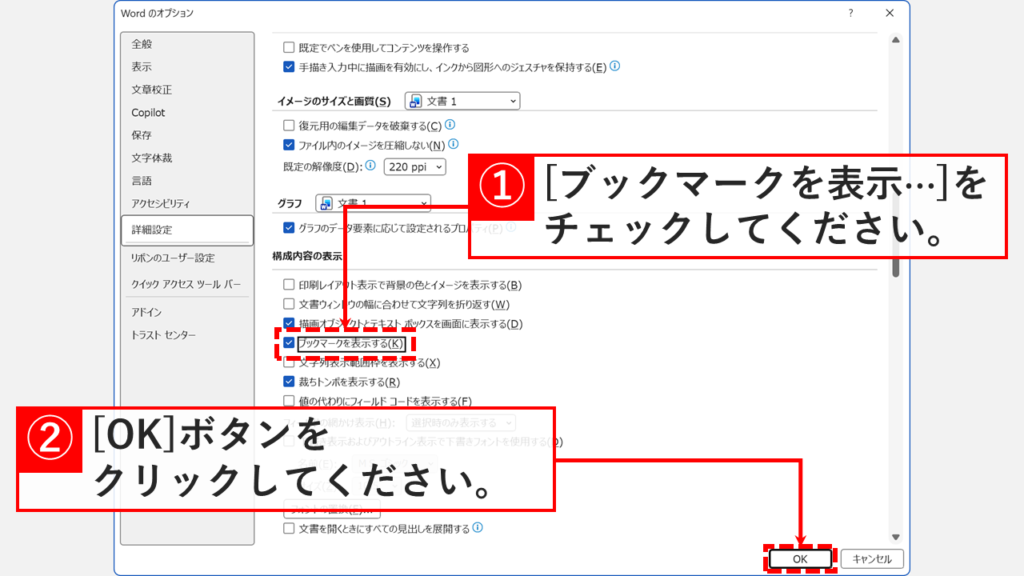
Task: Uncheck ファイル内のイメージを圧縮しない checkbox
Action: pyautogui.click(x=289, y=145)
